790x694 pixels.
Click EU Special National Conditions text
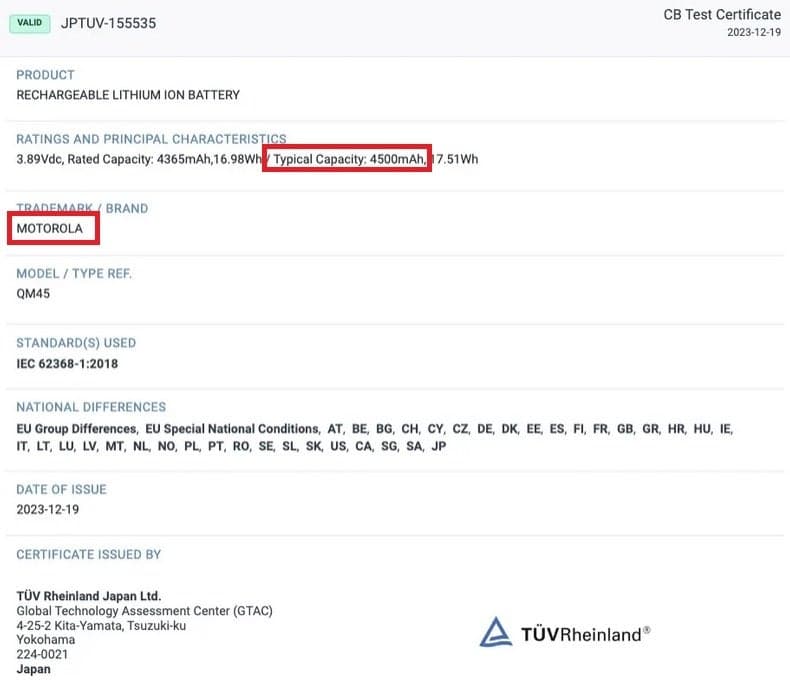tap(233, 429)
